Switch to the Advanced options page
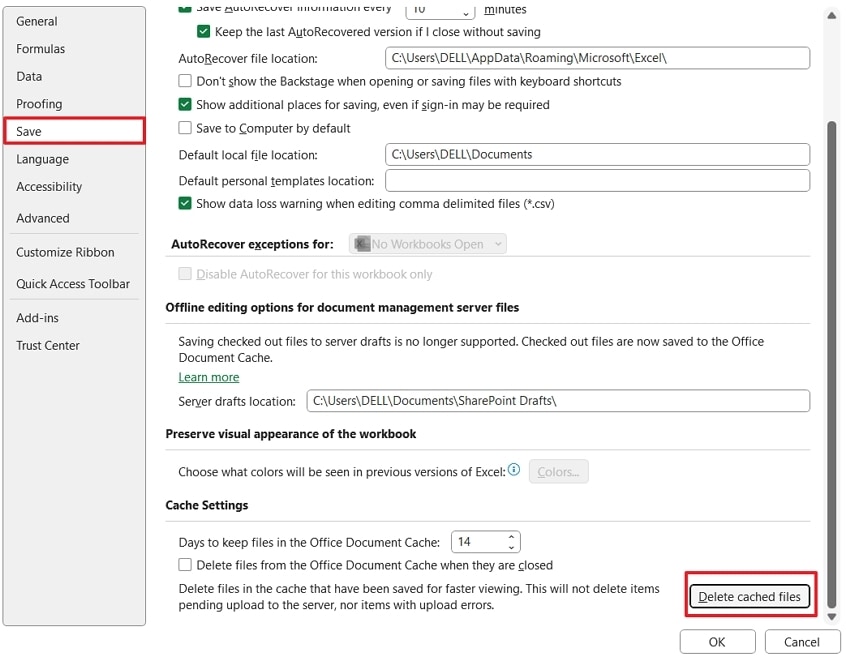 click(43, 218)
